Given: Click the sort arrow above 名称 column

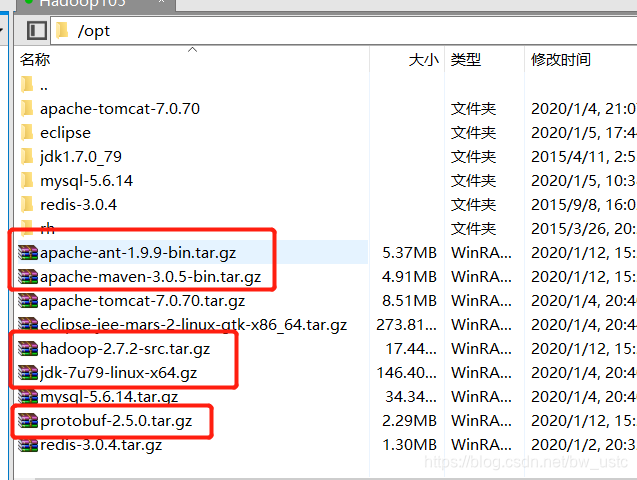Looking at the screenshot, I should (193, 50).
